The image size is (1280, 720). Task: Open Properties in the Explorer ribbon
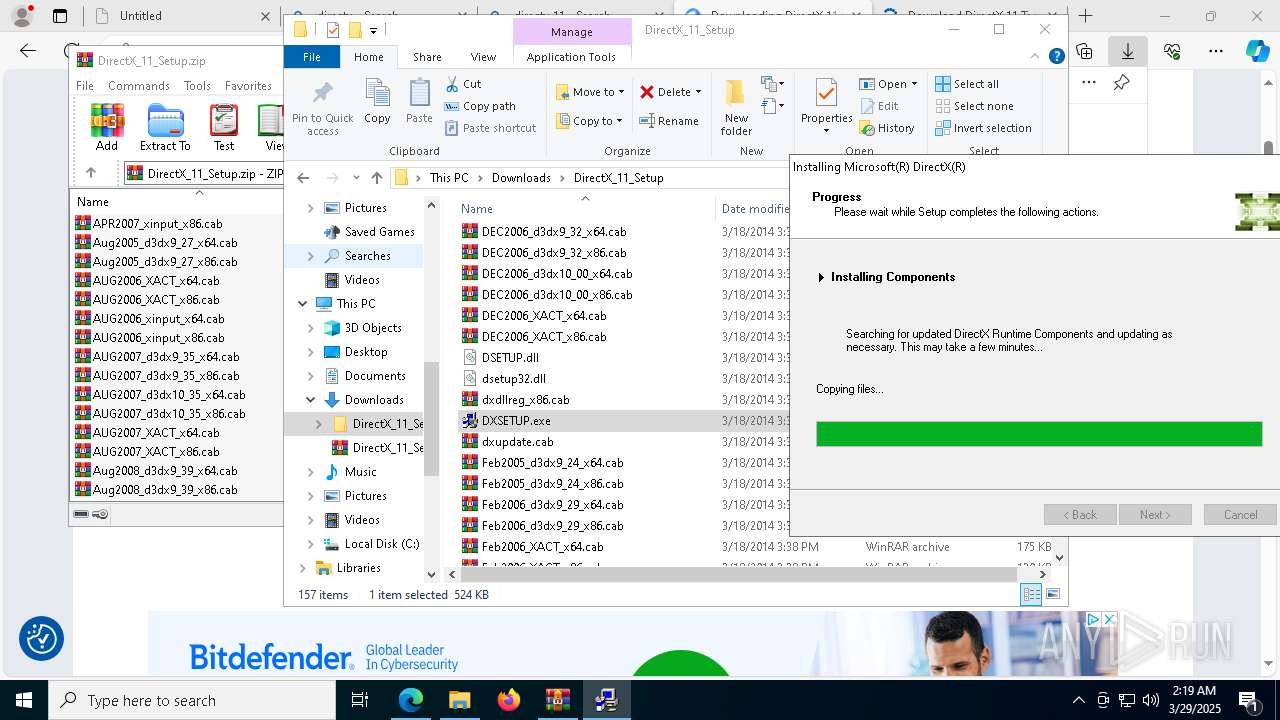tap(826, 106)
